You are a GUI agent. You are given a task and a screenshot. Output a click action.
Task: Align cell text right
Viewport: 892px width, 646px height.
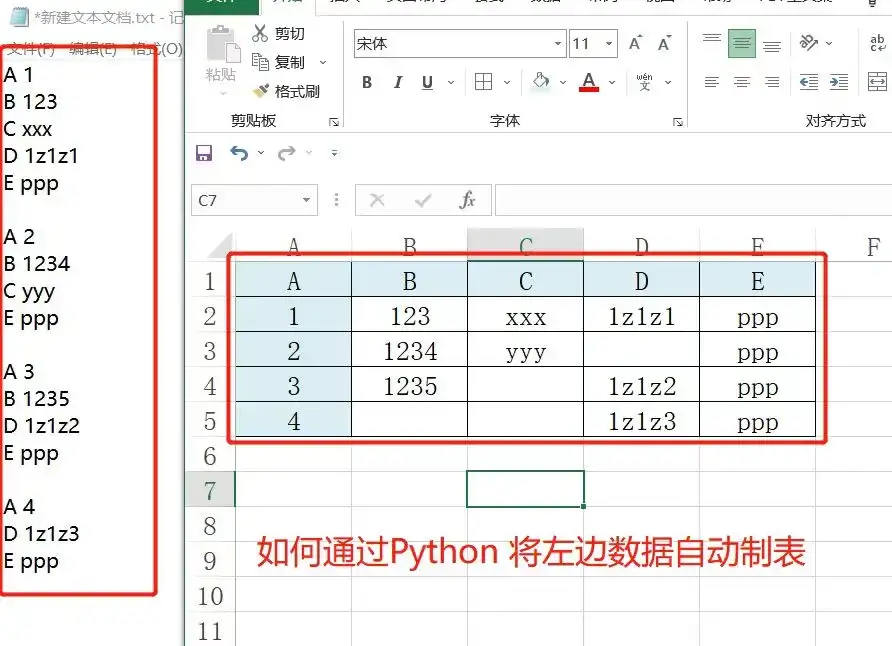point(772,82)
